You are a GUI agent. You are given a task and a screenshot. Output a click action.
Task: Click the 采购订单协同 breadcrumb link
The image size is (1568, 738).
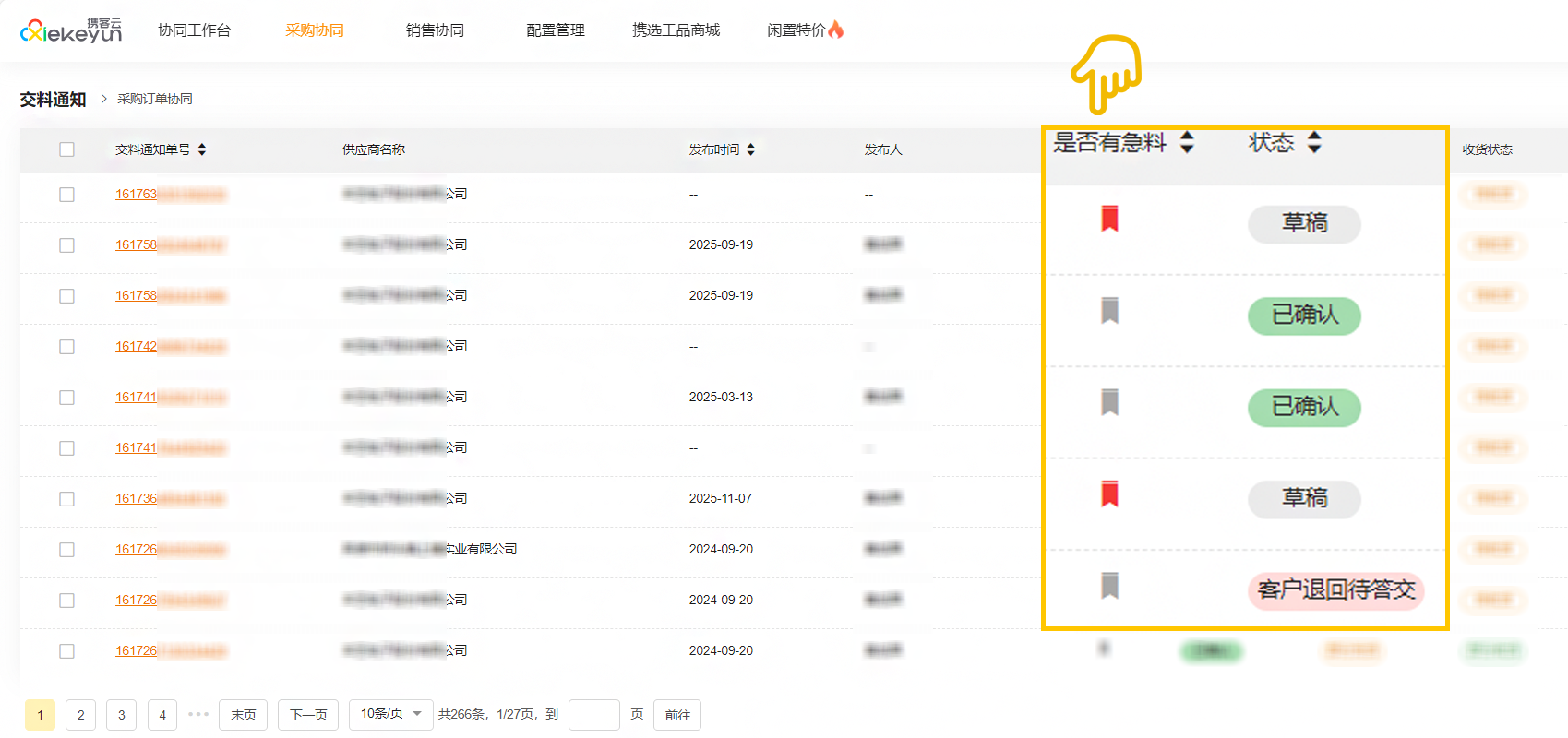click(x=155, y=99)
